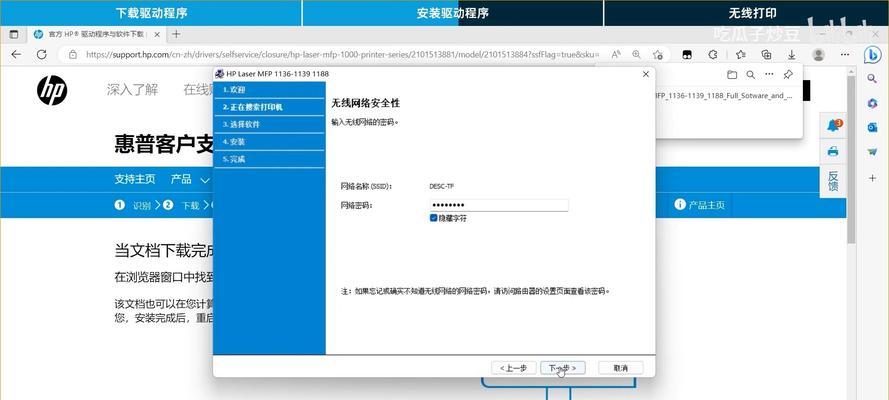
Task: Add this page to favorites
Action: coord(658,55)
